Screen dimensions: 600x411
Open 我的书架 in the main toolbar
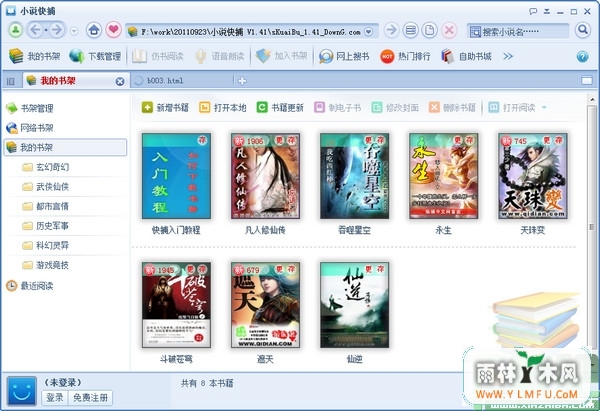[34, 56]
